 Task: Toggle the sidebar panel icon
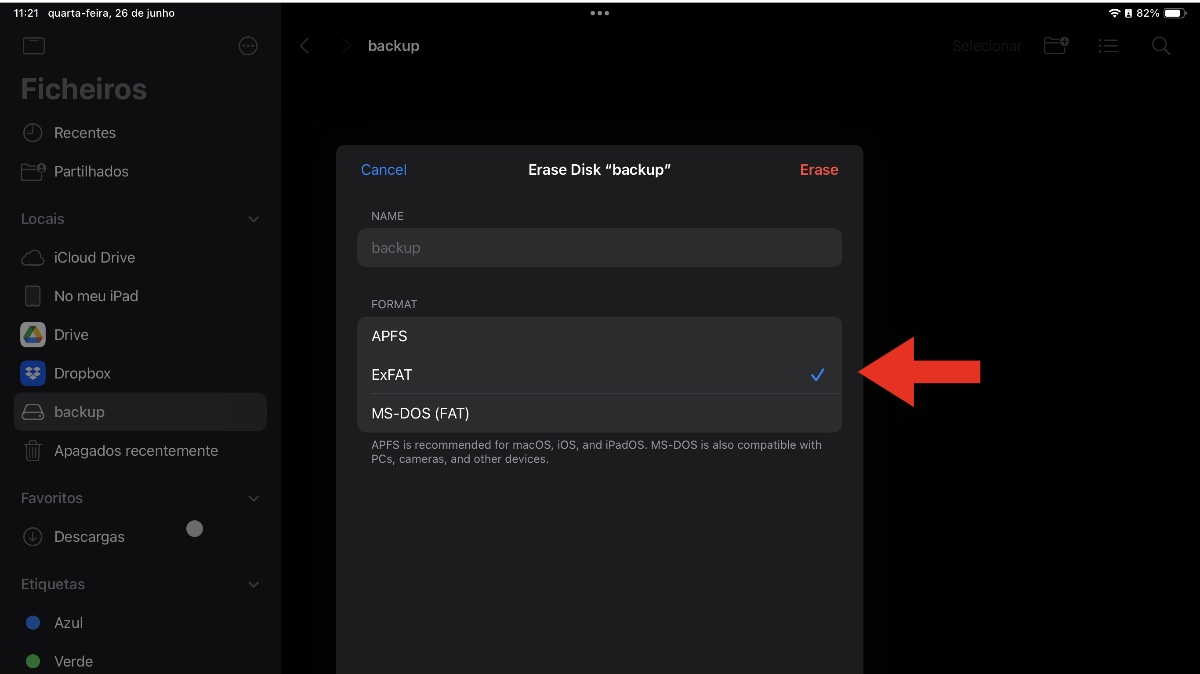(34, 46)
